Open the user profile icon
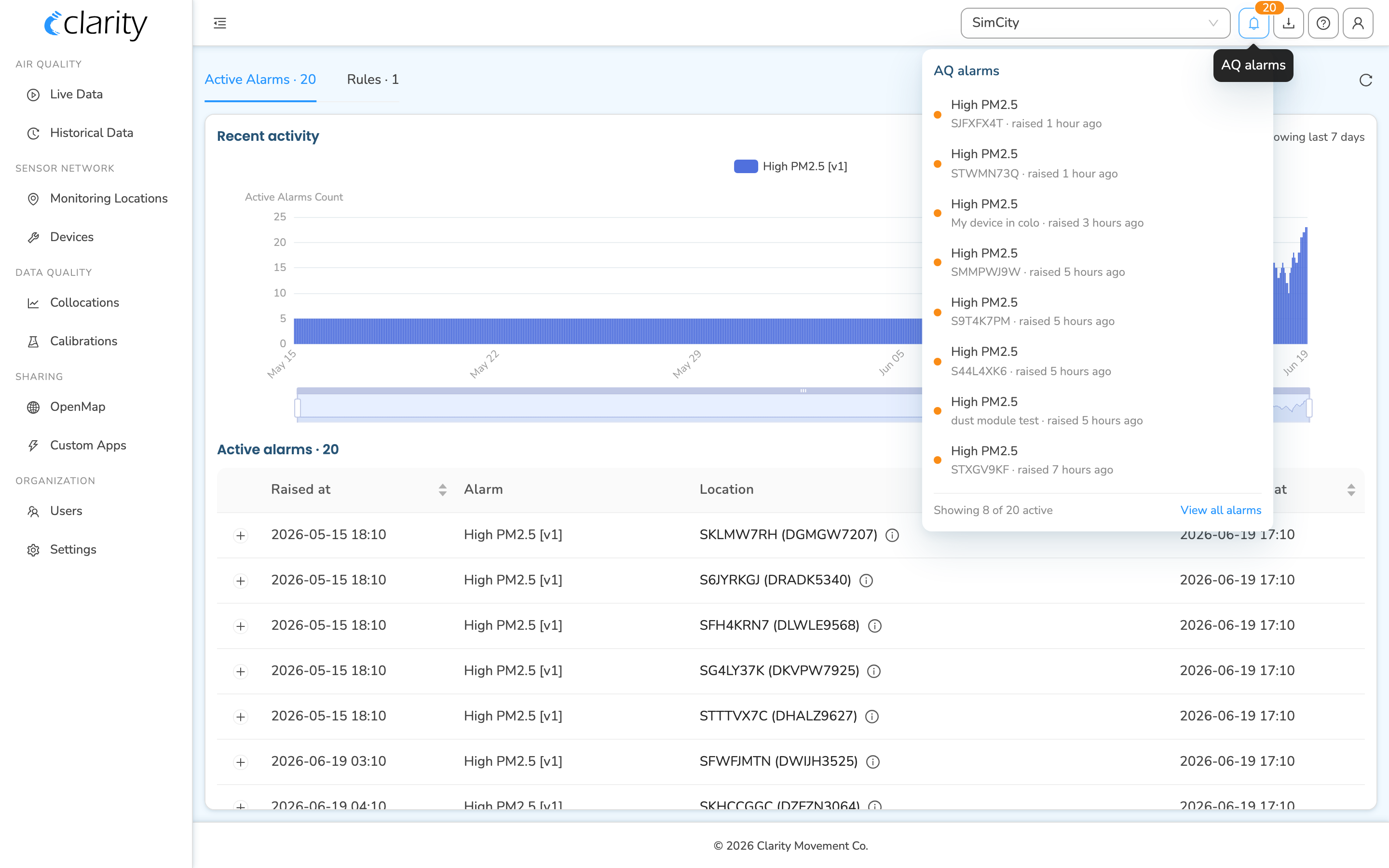Image resolution: width=1389 pixels, height=868 pixels. [1358, 23]
